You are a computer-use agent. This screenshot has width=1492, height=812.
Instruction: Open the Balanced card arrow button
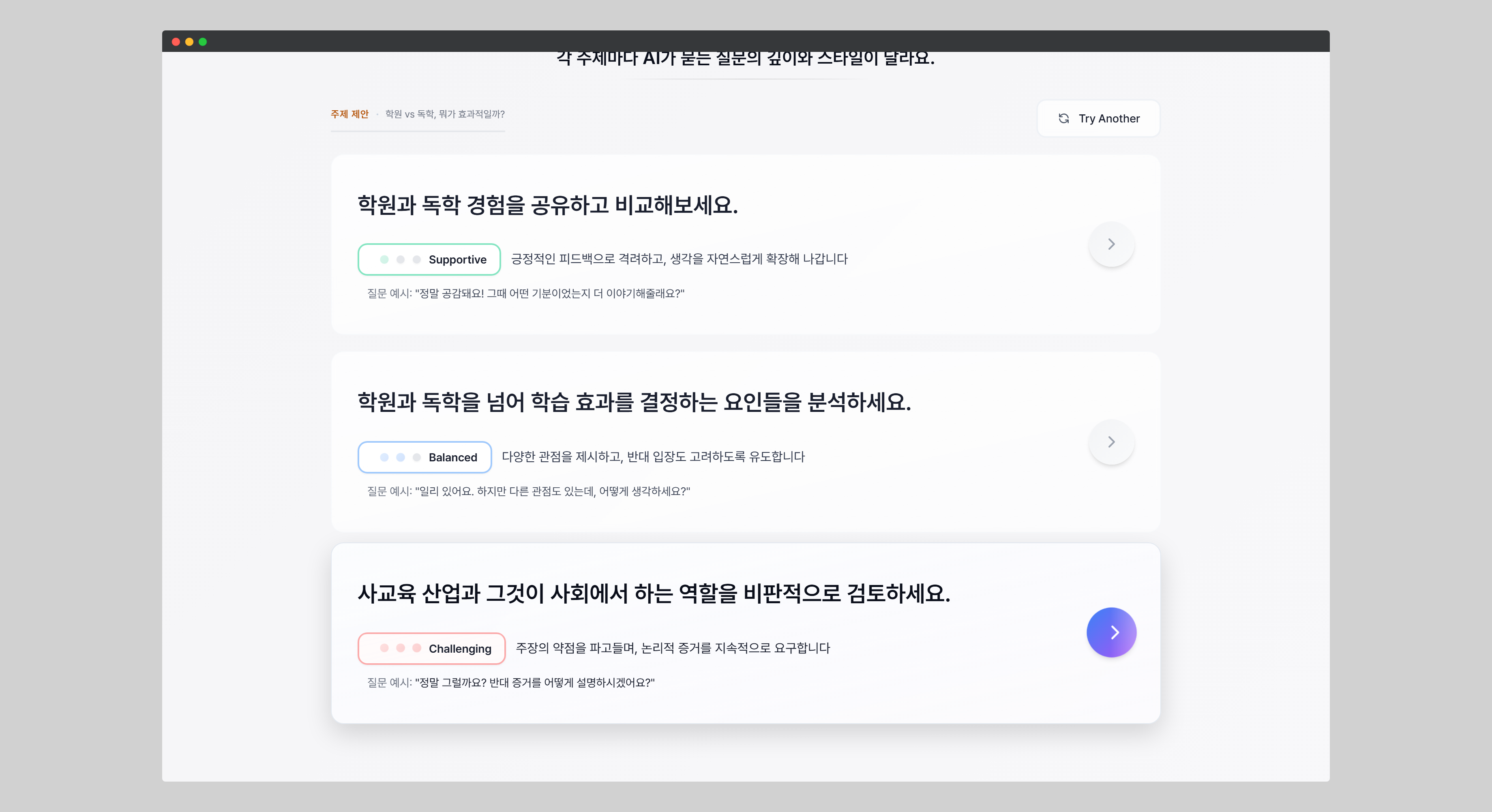click(1111, 442)
